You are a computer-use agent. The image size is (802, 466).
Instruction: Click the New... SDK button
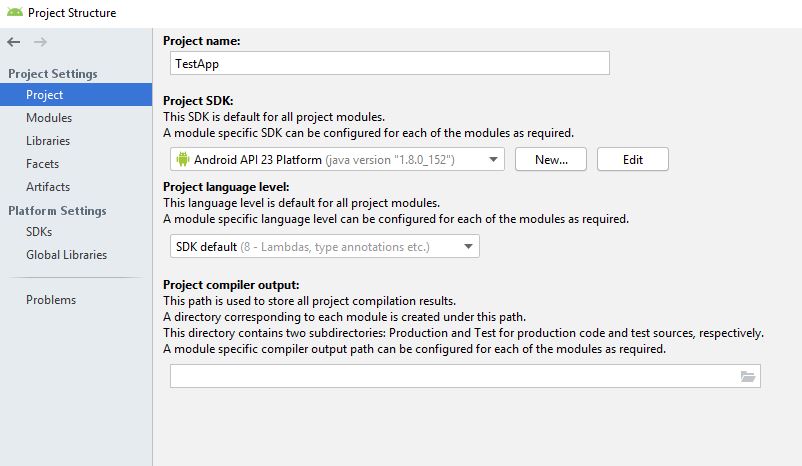pyautogui.click(x=551, y=159)
